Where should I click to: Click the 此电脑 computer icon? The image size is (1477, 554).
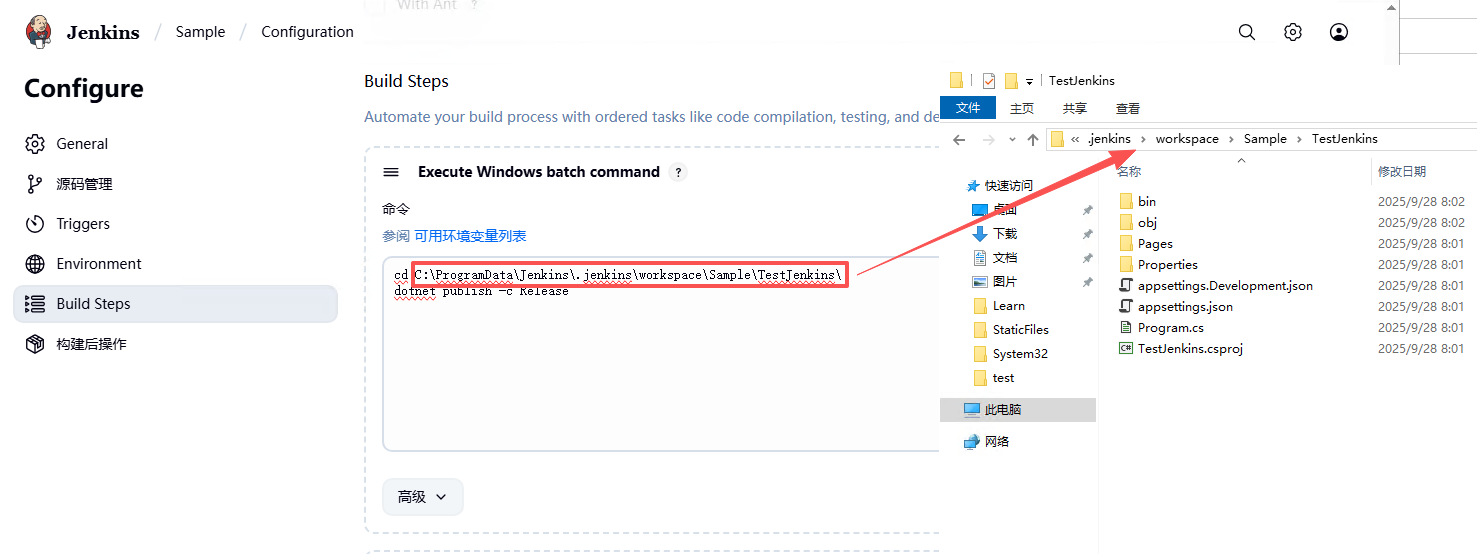[971, 410]
